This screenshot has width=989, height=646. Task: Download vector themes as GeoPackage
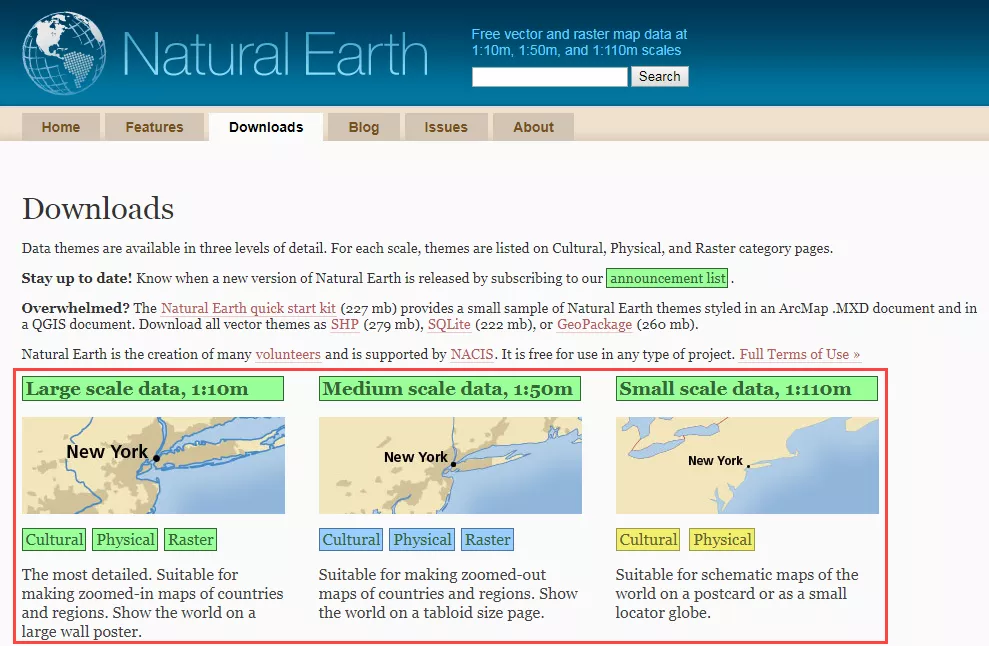tap(594, 324)
